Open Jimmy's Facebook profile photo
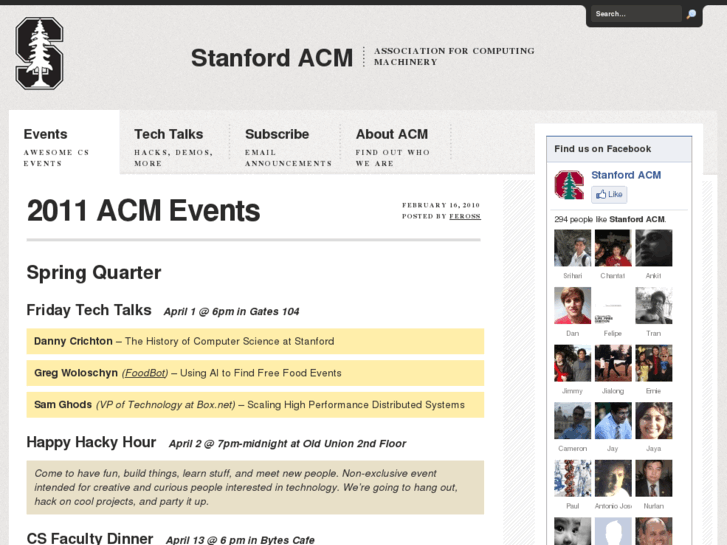The height and width of the screenshot is (545, 727). 572,363
